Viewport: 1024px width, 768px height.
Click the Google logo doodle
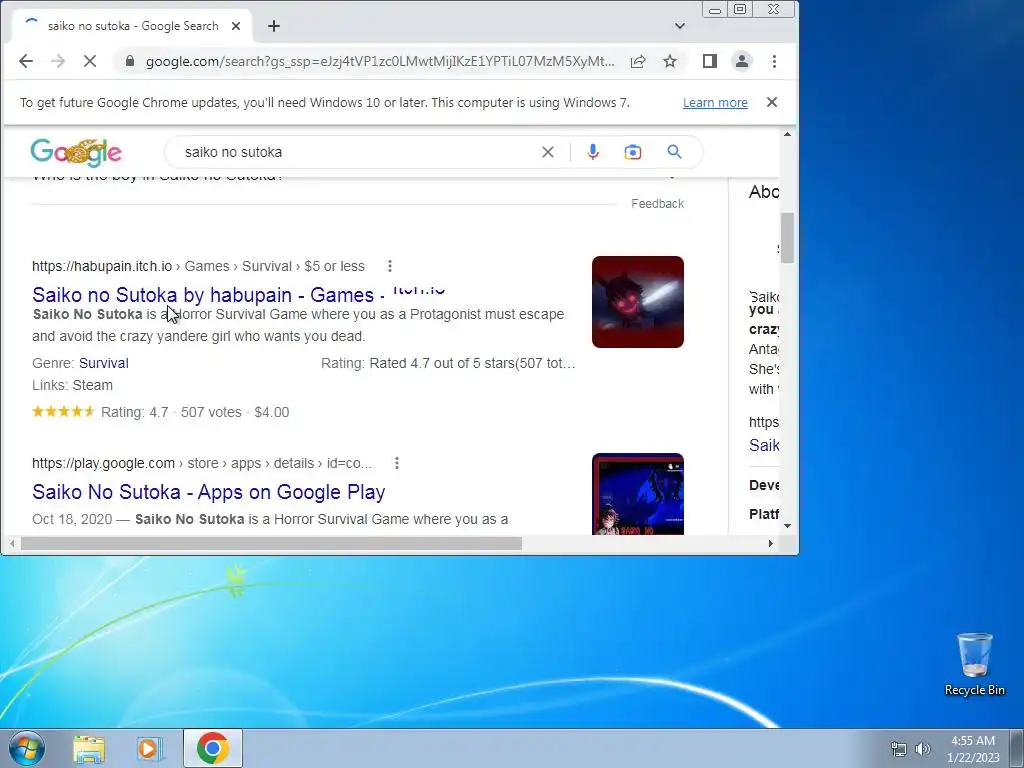[76, 152]
